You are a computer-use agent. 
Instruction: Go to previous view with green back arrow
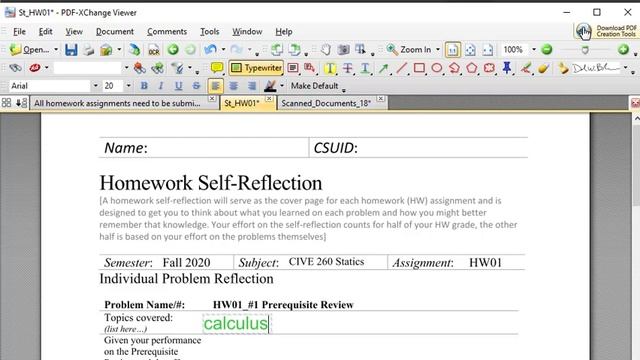173,50
